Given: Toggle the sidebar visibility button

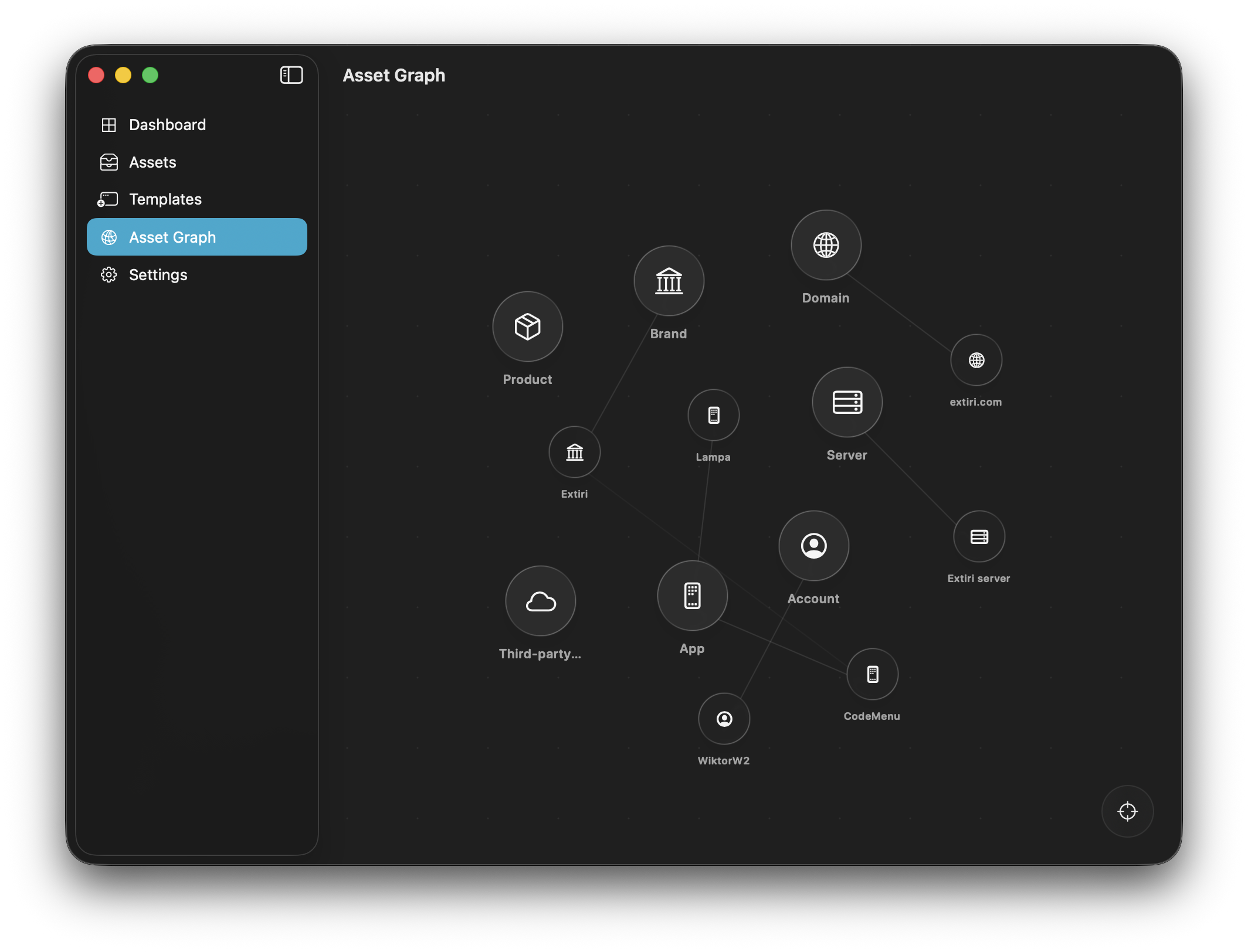Looking at the screenshot, I should pos(291,75).
